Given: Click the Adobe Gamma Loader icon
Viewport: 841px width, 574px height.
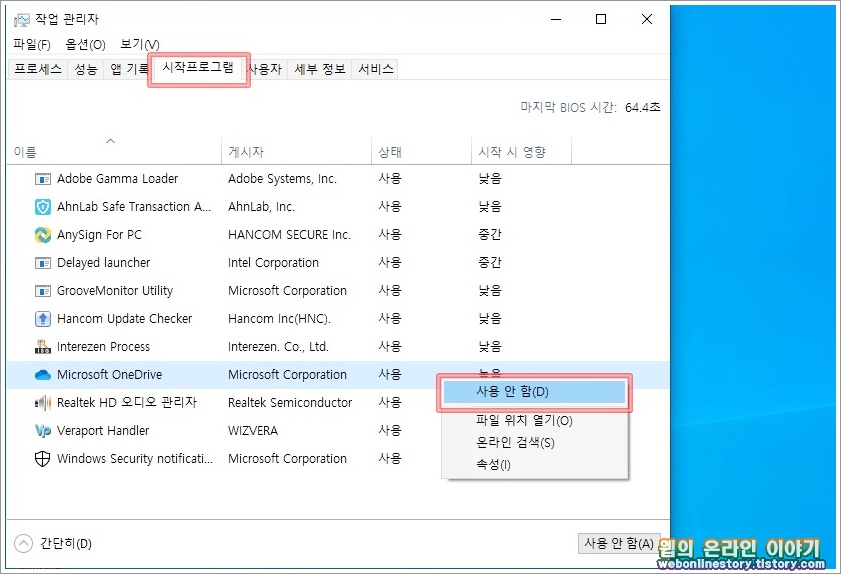Looking at the screenshot, I should tap(43, 179).
